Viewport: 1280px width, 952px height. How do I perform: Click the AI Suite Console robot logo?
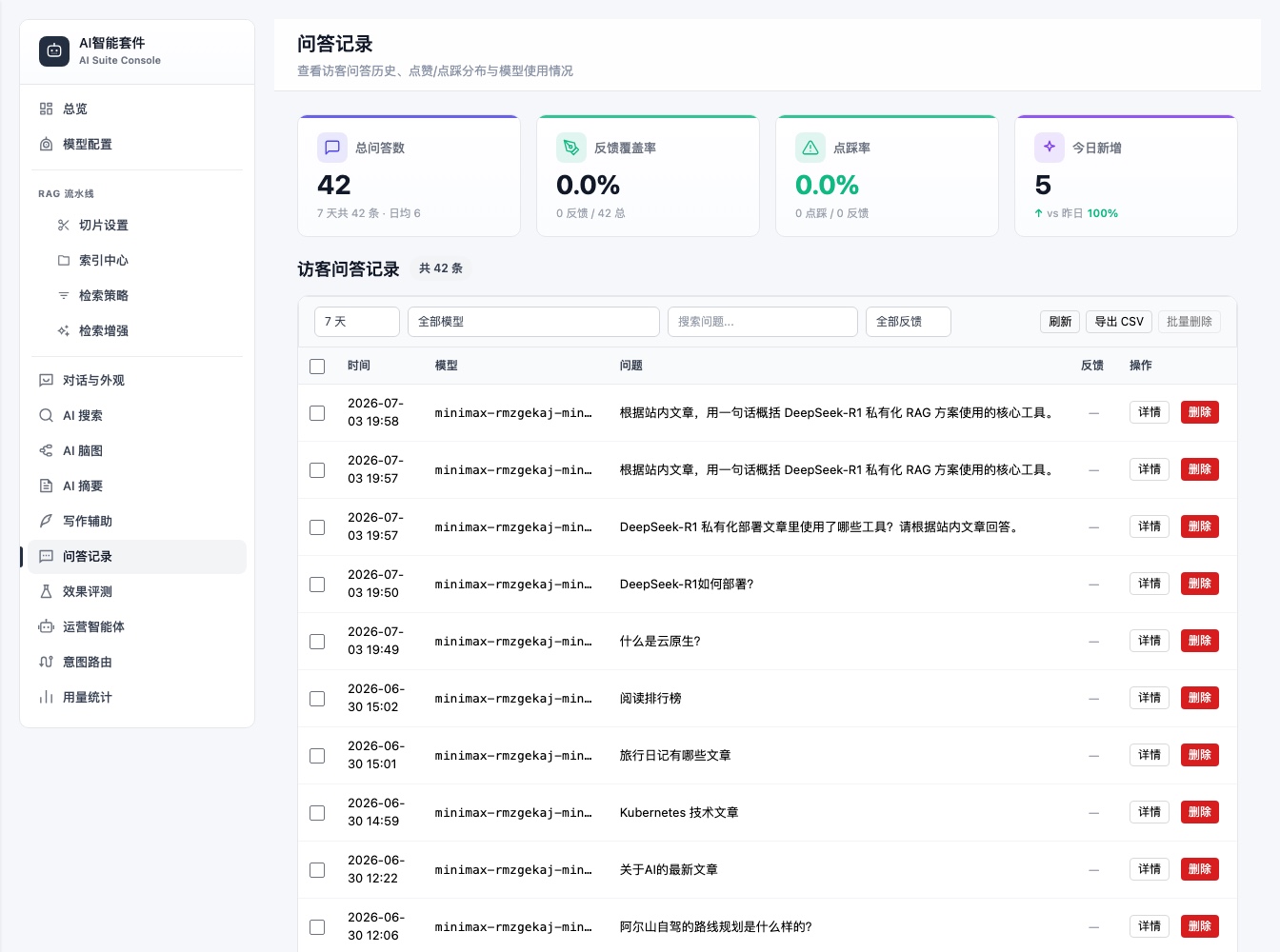point(54,50)
